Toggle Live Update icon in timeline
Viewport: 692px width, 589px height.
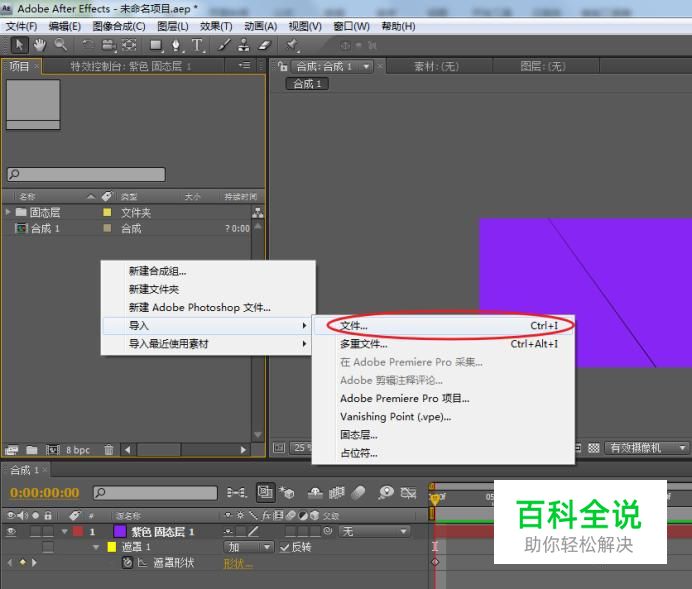click(265, 492)
